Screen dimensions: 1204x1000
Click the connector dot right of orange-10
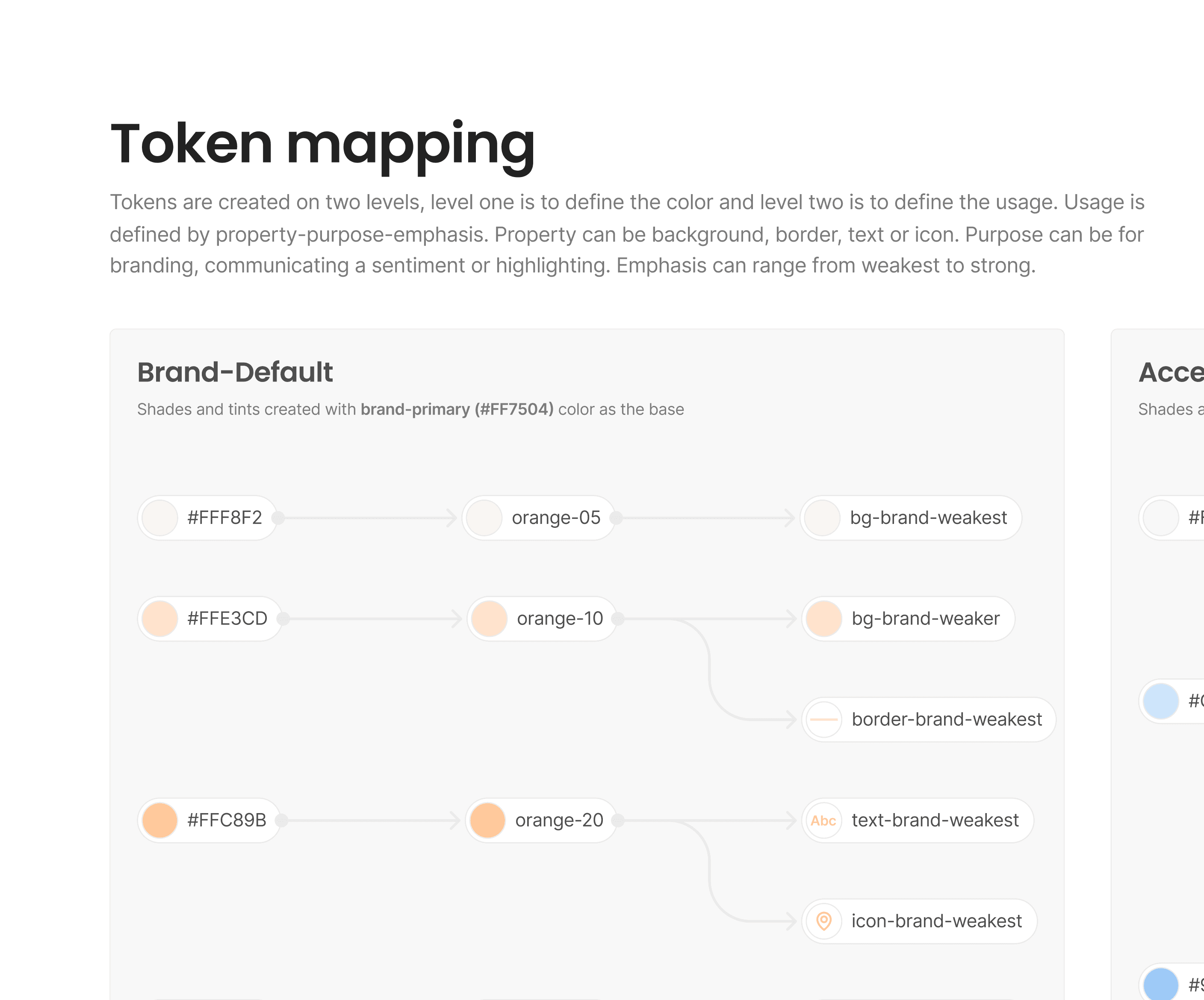(618, 619)
